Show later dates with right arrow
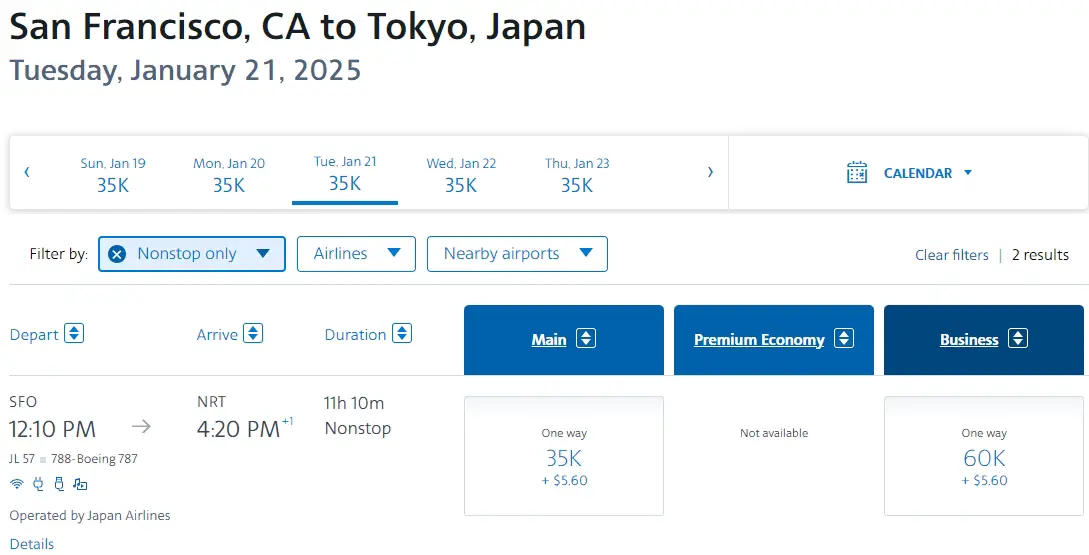This screenshot has height=555, width=1089. point(710,172)
